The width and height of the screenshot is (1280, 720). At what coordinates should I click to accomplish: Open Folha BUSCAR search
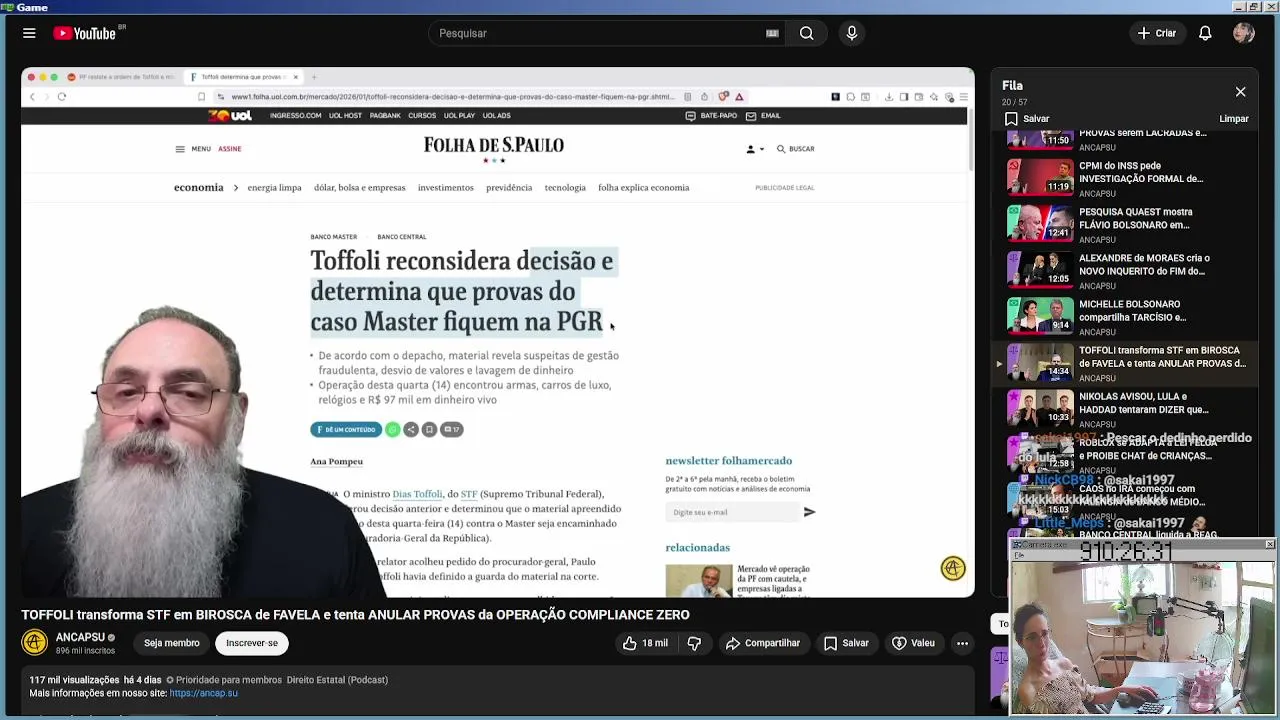coord(795,149)
